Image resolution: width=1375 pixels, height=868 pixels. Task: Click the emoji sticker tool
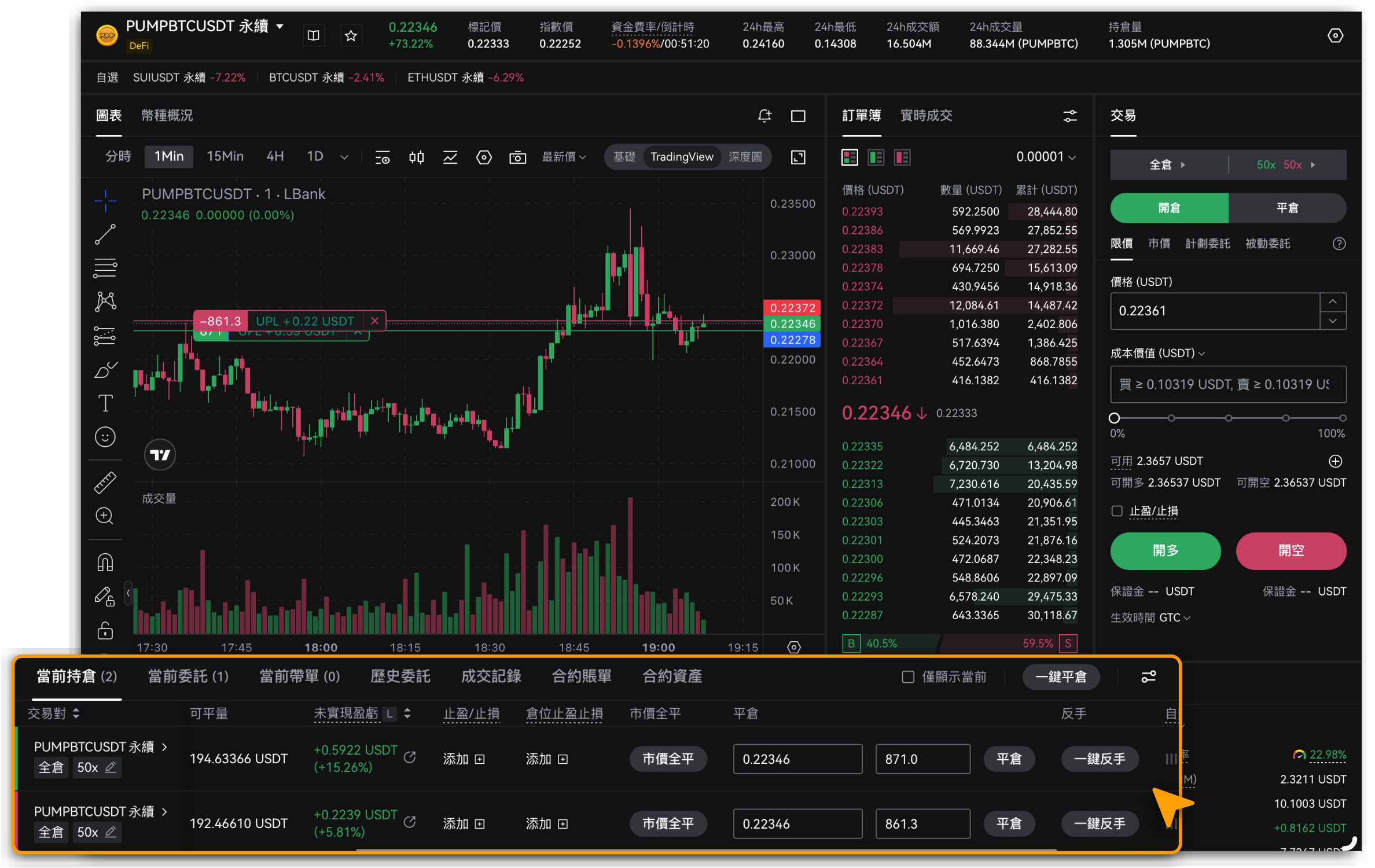click(x=105, y=437)
